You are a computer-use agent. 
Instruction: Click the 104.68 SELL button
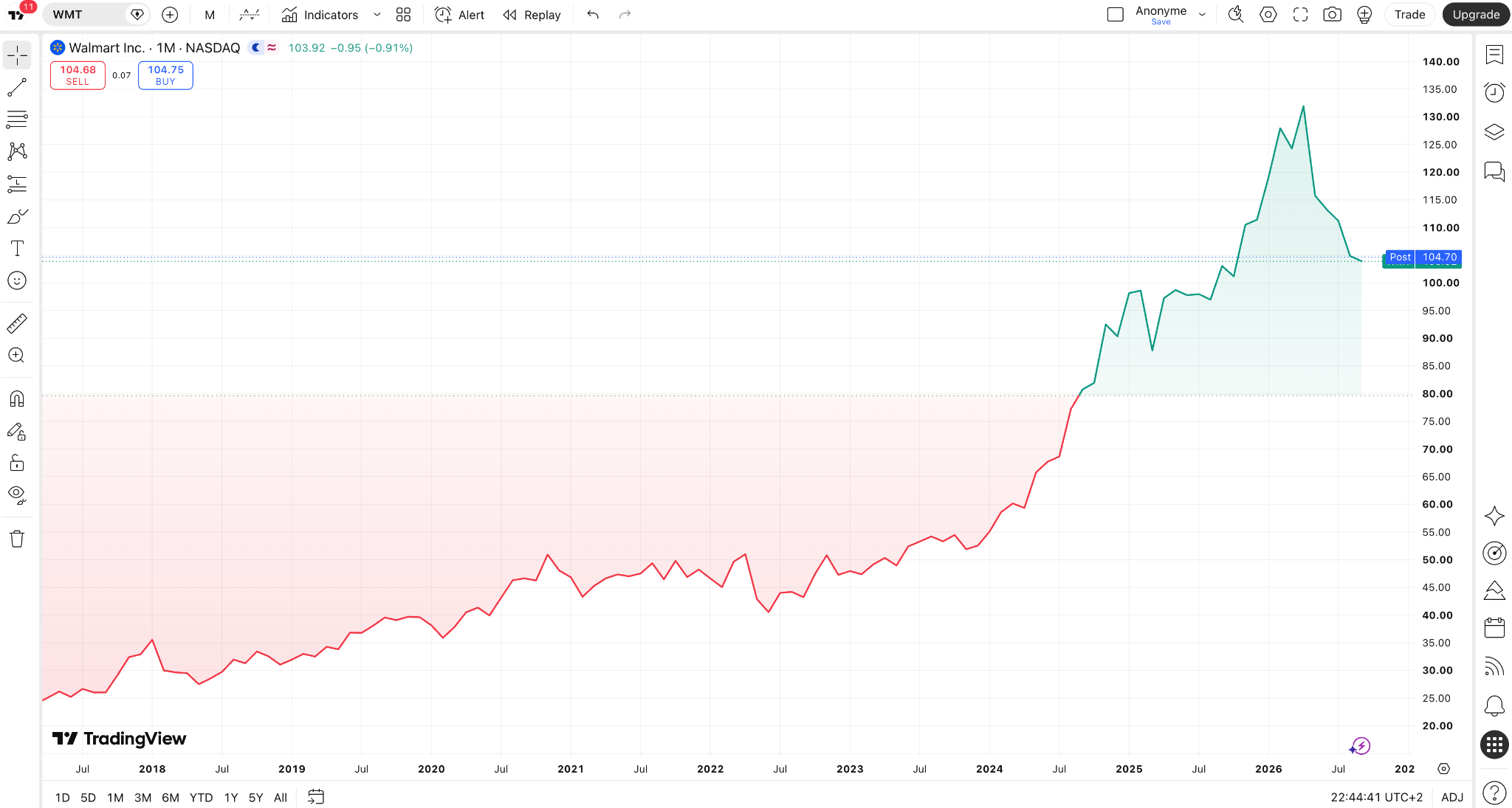tap(78, 75)
